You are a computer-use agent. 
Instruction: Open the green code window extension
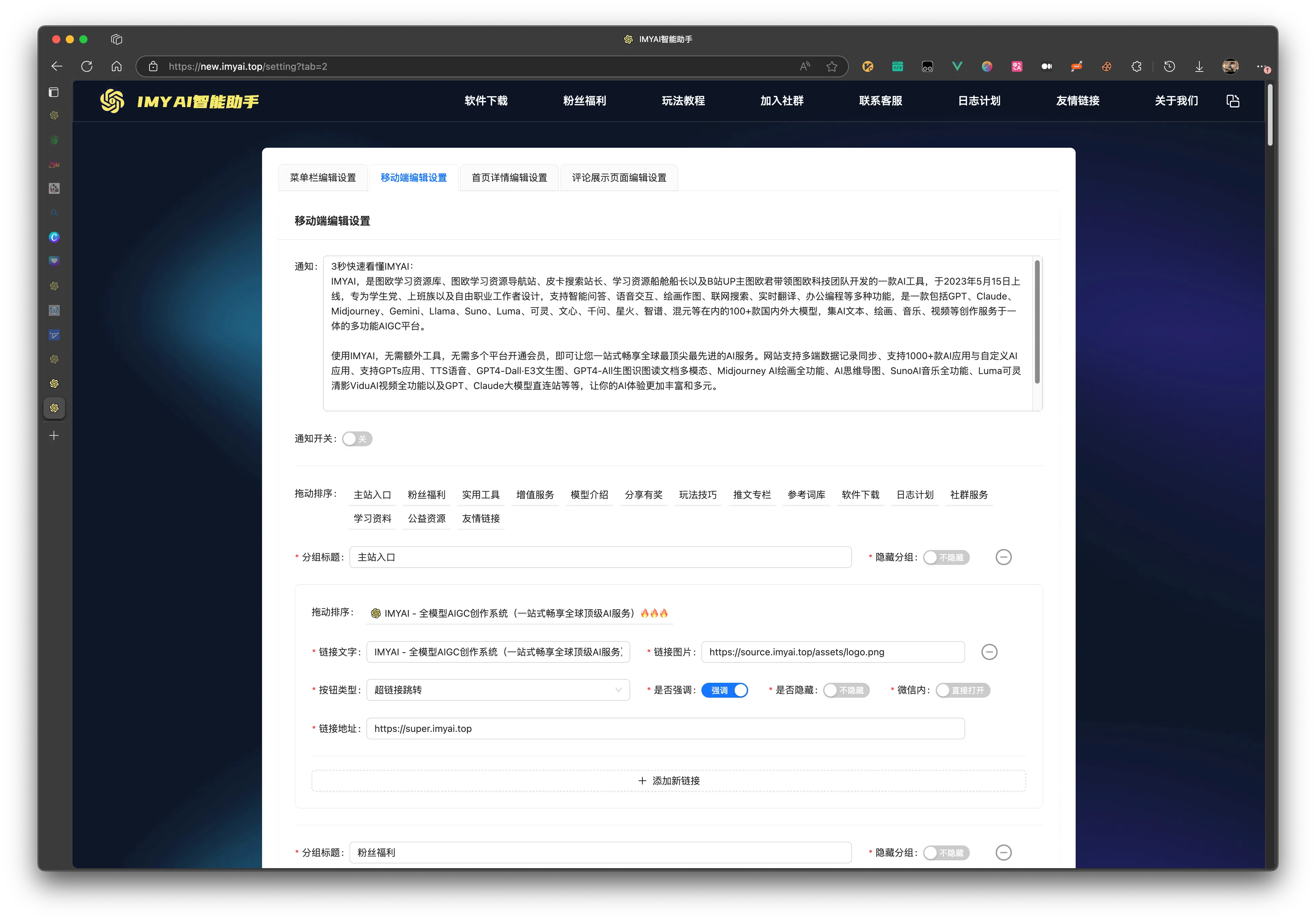coord(898,66)
